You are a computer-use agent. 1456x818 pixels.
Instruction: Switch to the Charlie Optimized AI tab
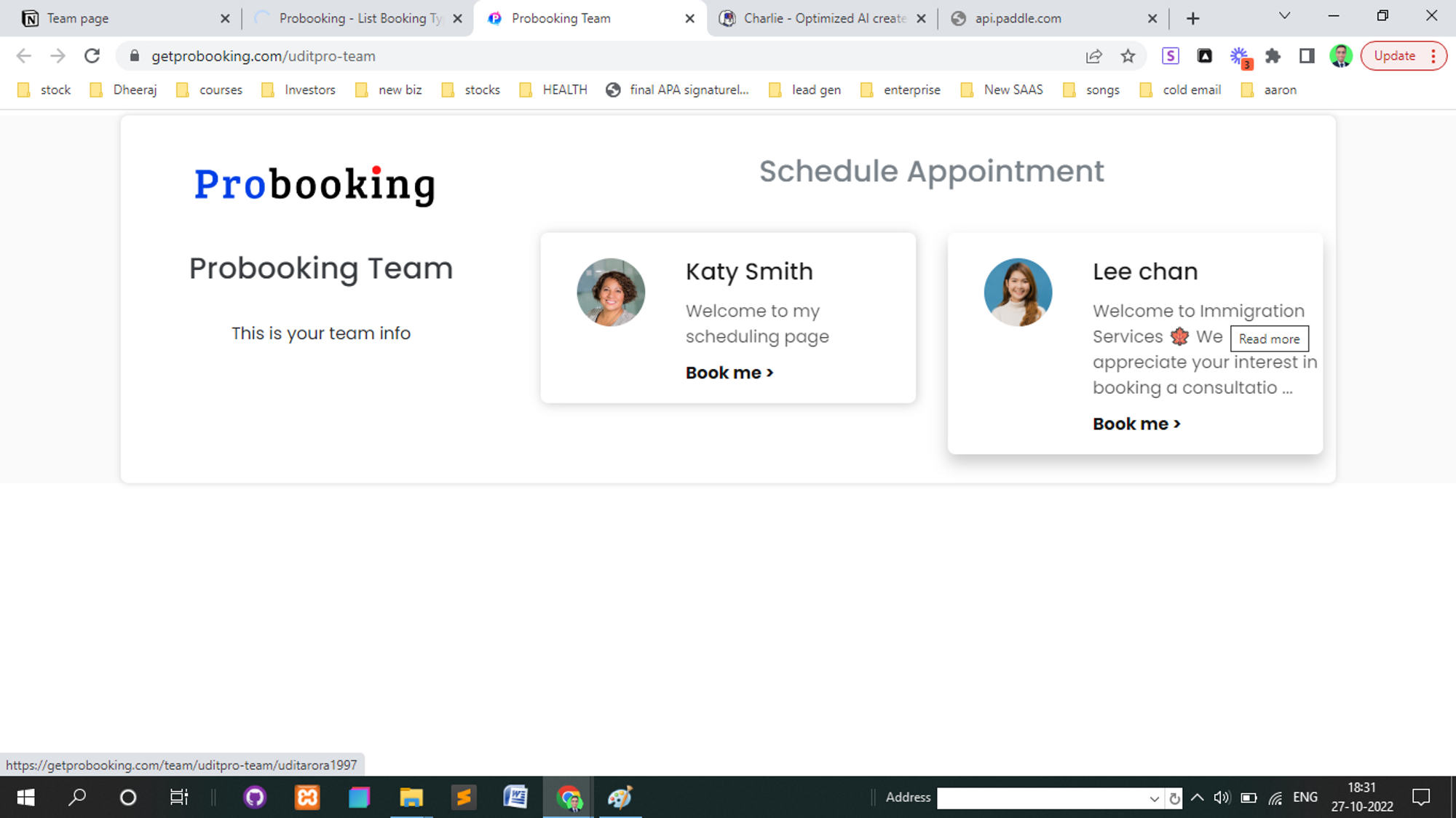823,18
